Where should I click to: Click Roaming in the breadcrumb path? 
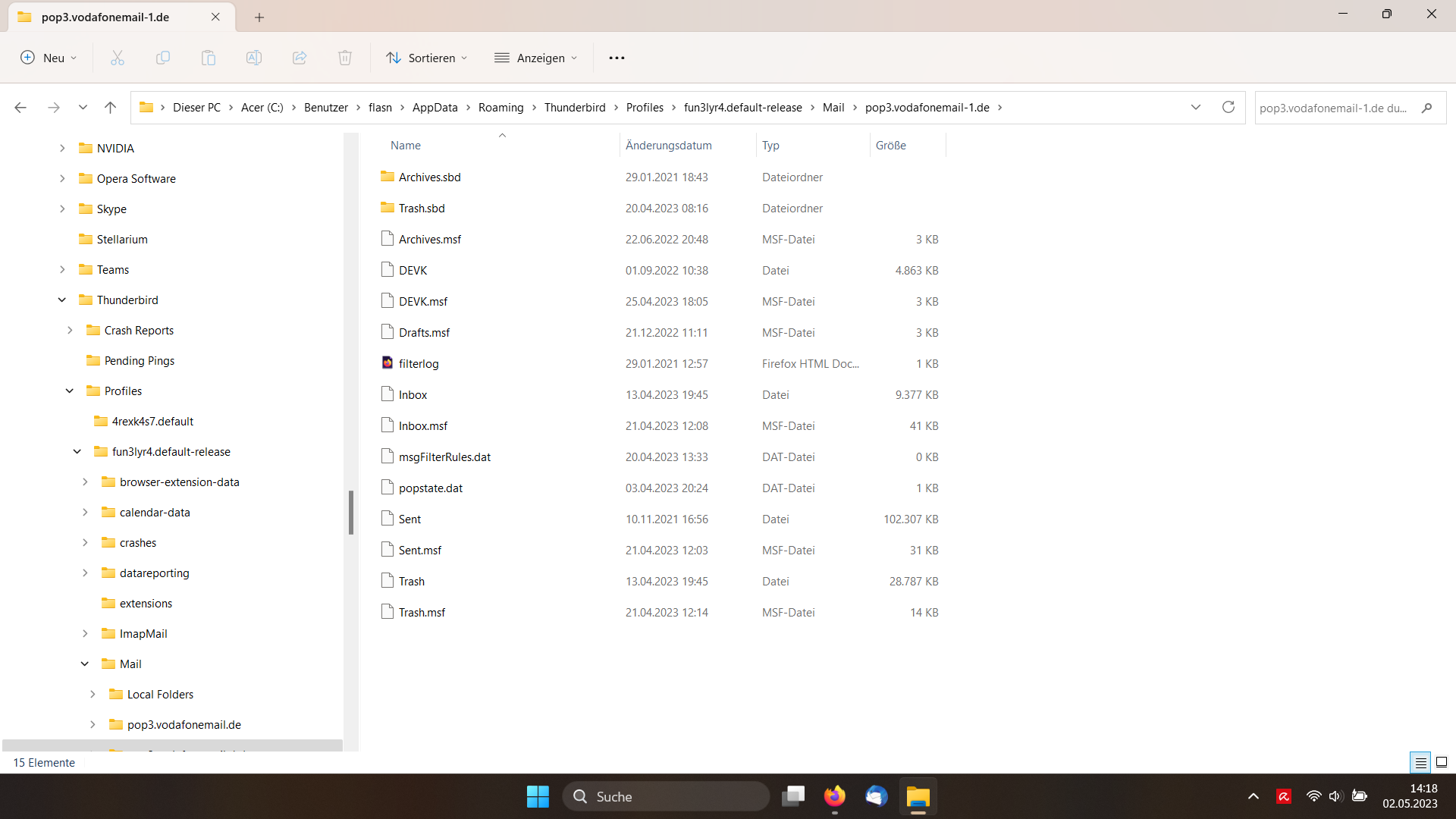500,108
